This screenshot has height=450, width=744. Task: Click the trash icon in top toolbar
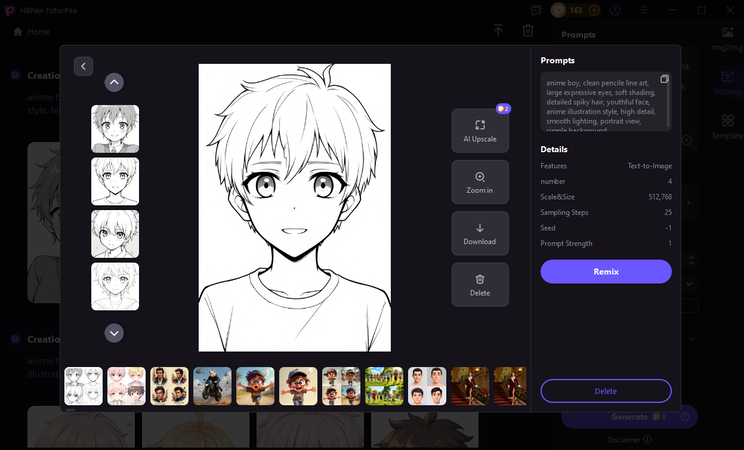tap(528, 31)
